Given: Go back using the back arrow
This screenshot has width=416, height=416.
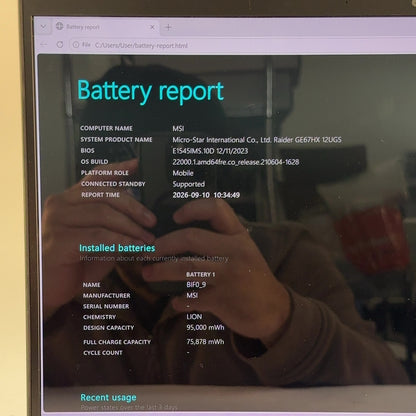Looking at the screenshot, I should [x=44, y=44].
